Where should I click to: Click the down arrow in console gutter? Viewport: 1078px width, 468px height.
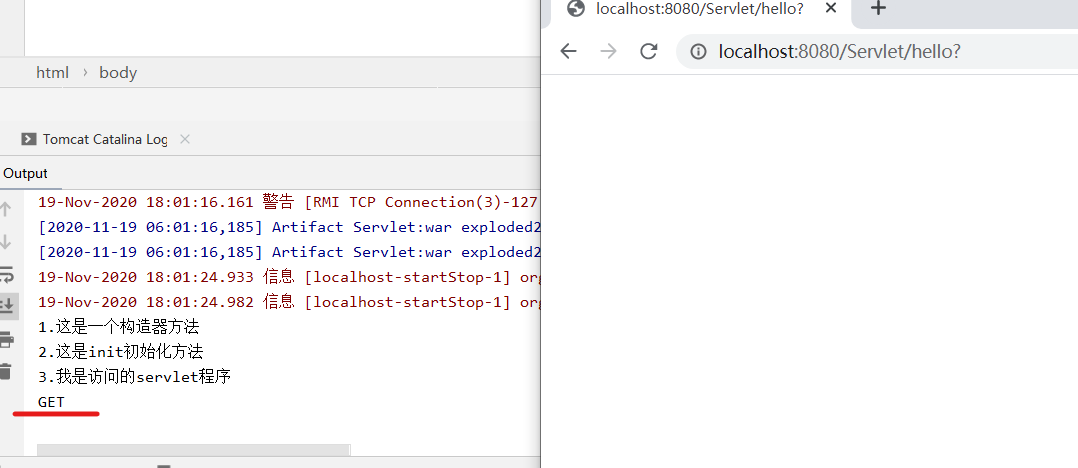pos(6,241)
